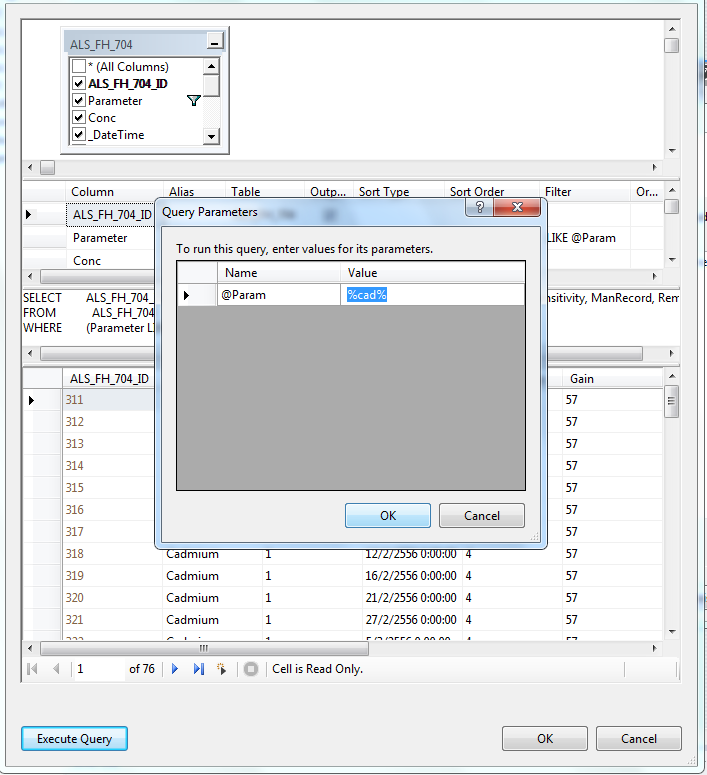Uncheck the _DateTime column checkbox

click(x=79, y=134)
